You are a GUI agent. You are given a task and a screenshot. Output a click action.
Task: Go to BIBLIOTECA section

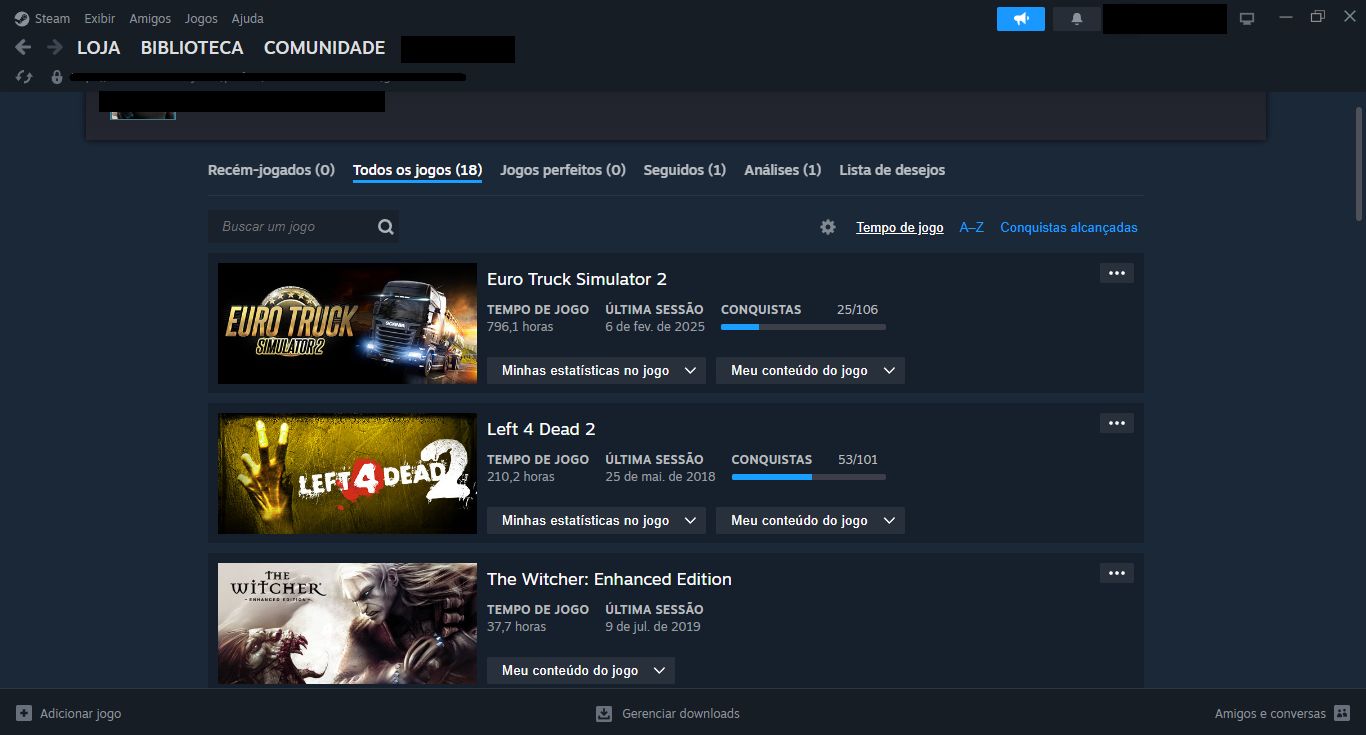[192, 48]
